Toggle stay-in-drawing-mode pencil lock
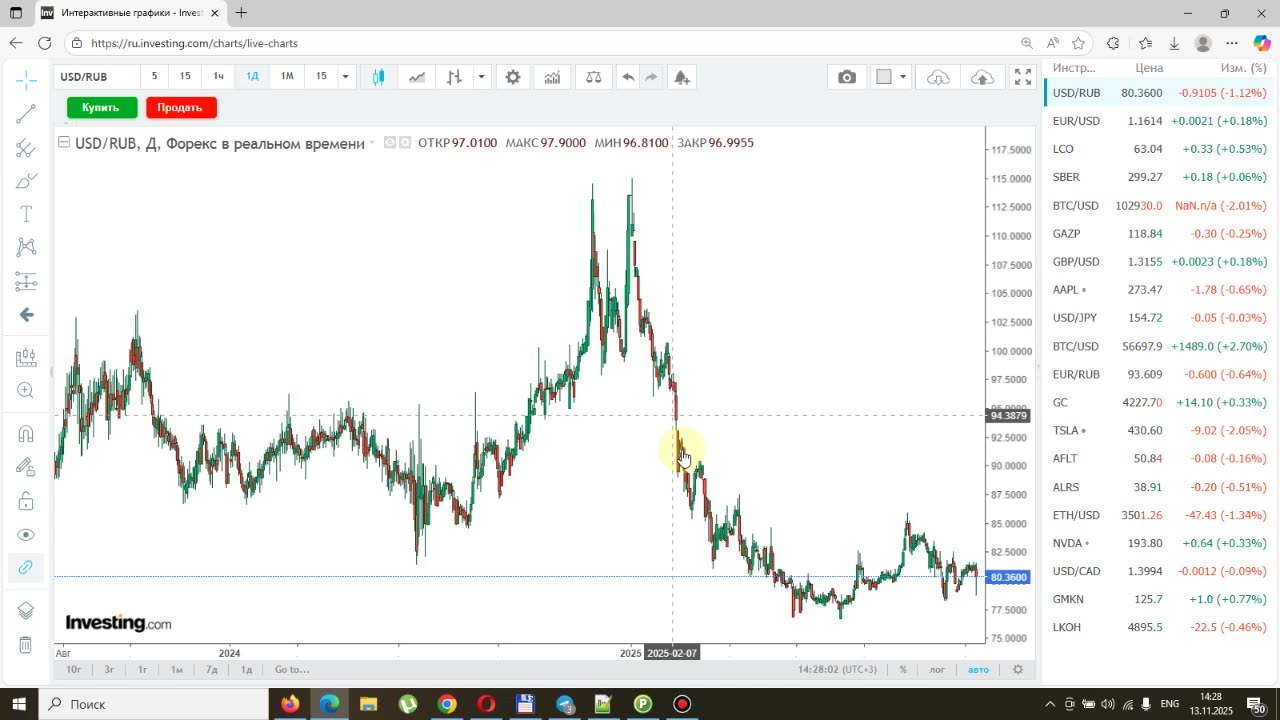The width and height of the screenshot is (1280, 720). click(26, 467)
